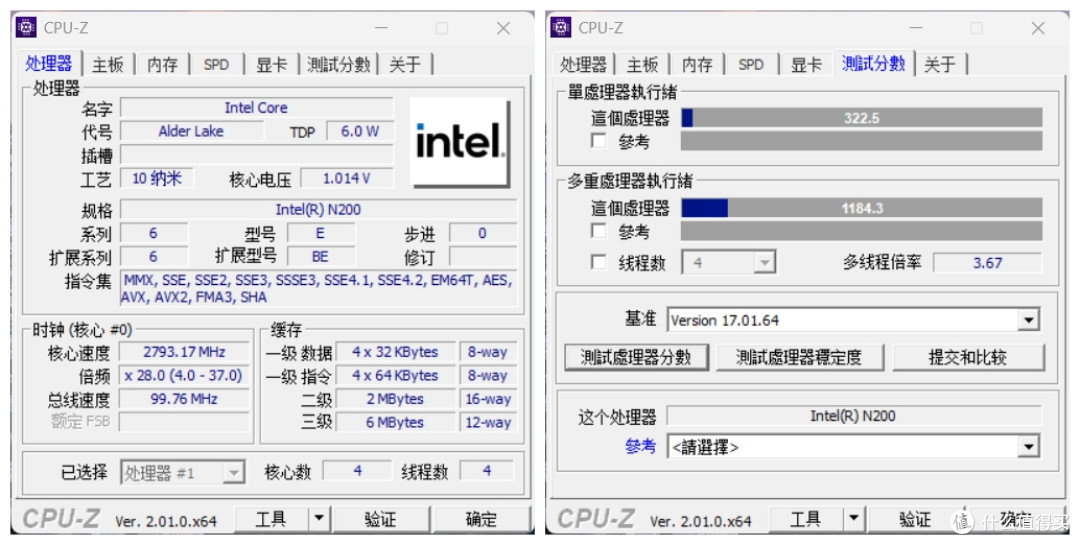Click 这个处理器 field Intel(R) N200
Viewport: 1080px width, 545px height.
[x=853, y=415]
